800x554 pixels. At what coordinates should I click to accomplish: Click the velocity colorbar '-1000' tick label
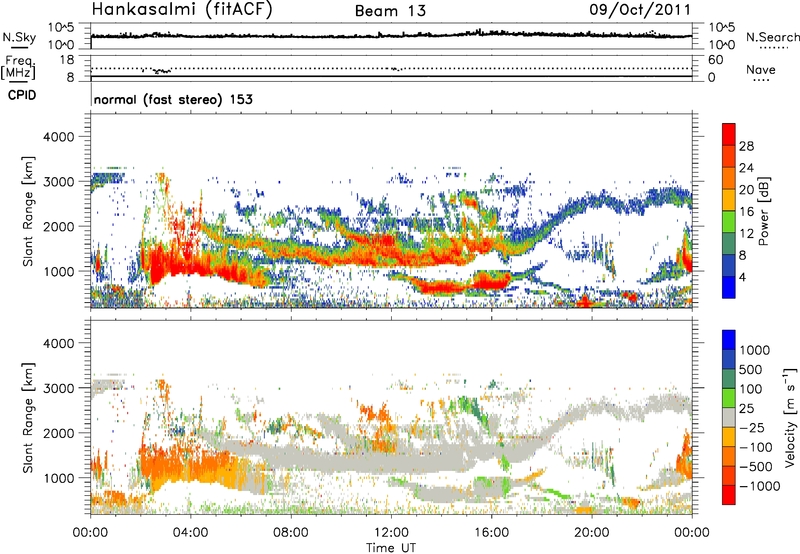(x=760, y=486)
